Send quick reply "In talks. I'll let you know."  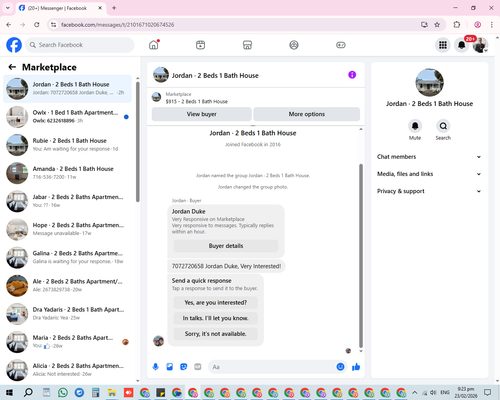[216, 318]
